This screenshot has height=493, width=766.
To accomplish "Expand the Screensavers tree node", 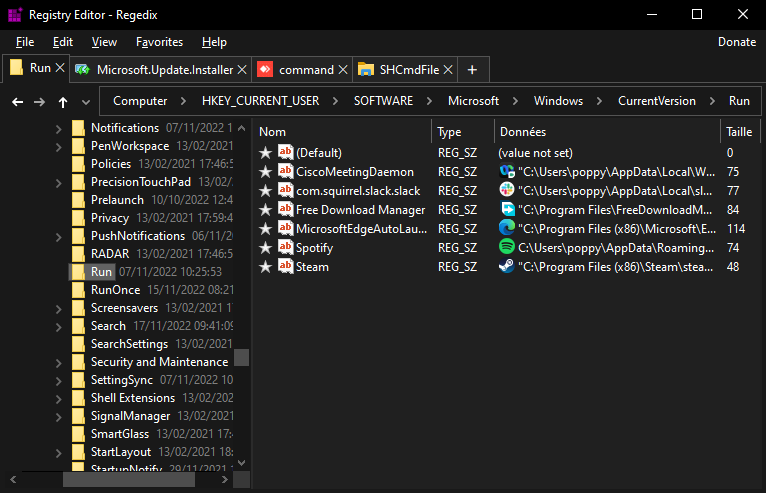I will coord(59,309).
